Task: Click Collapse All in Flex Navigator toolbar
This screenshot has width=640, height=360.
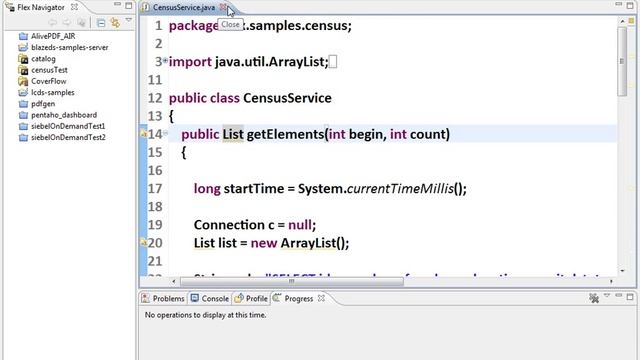Action: pos(101,23)
